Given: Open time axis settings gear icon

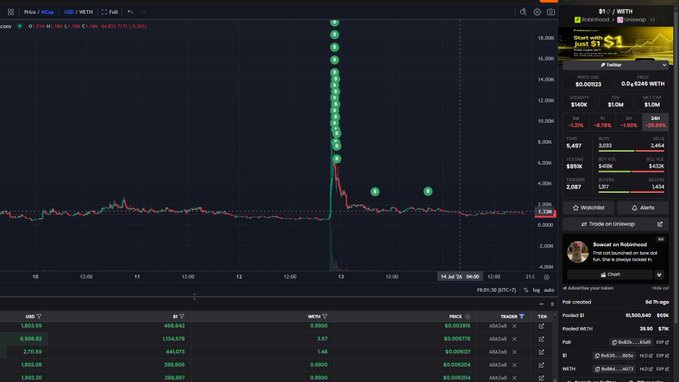Looking at the screenshot, I should coord(546,277).
